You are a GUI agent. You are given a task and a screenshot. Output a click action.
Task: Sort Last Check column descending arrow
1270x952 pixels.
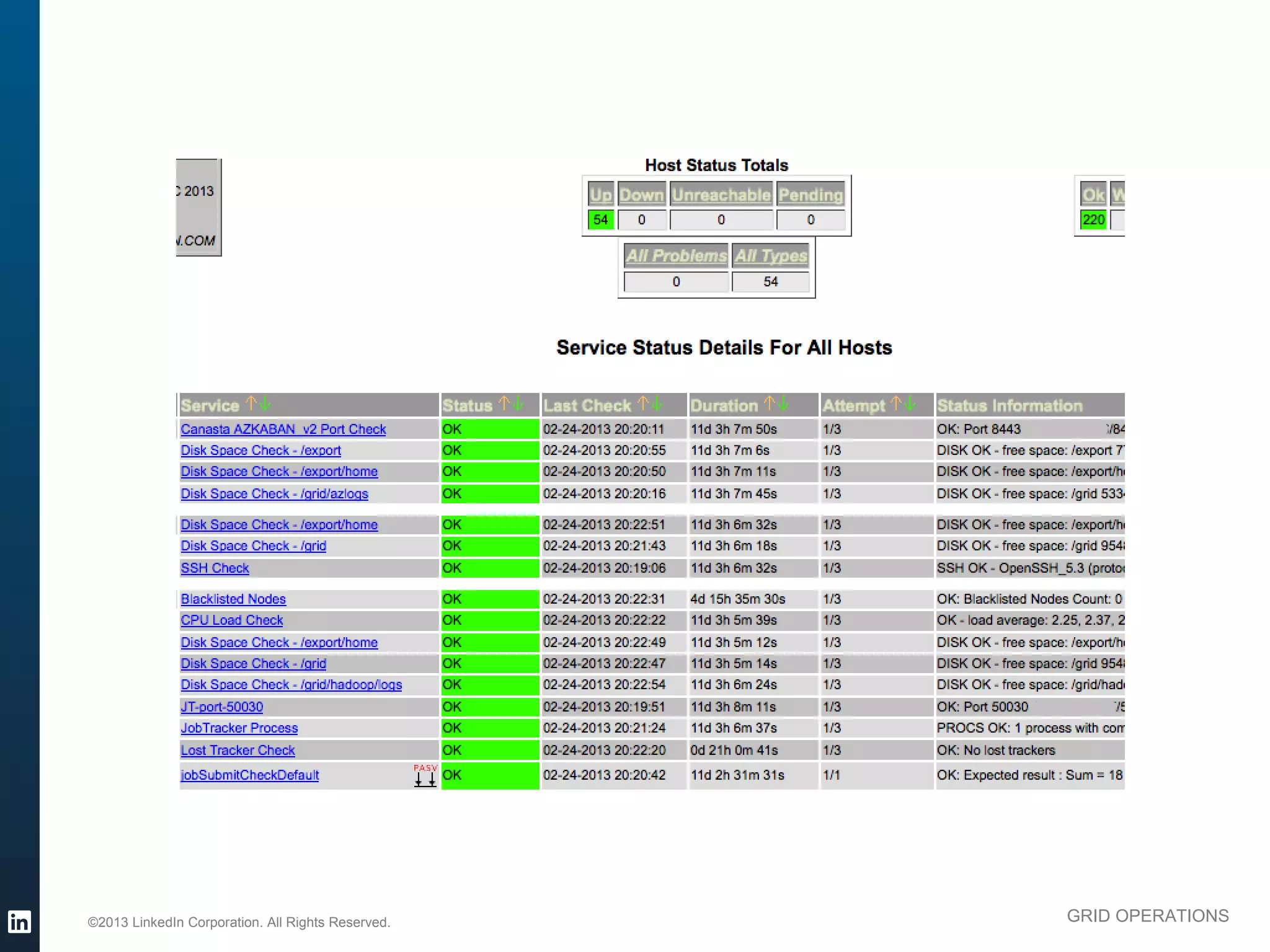pyautogui.click(x=657, y=404)
